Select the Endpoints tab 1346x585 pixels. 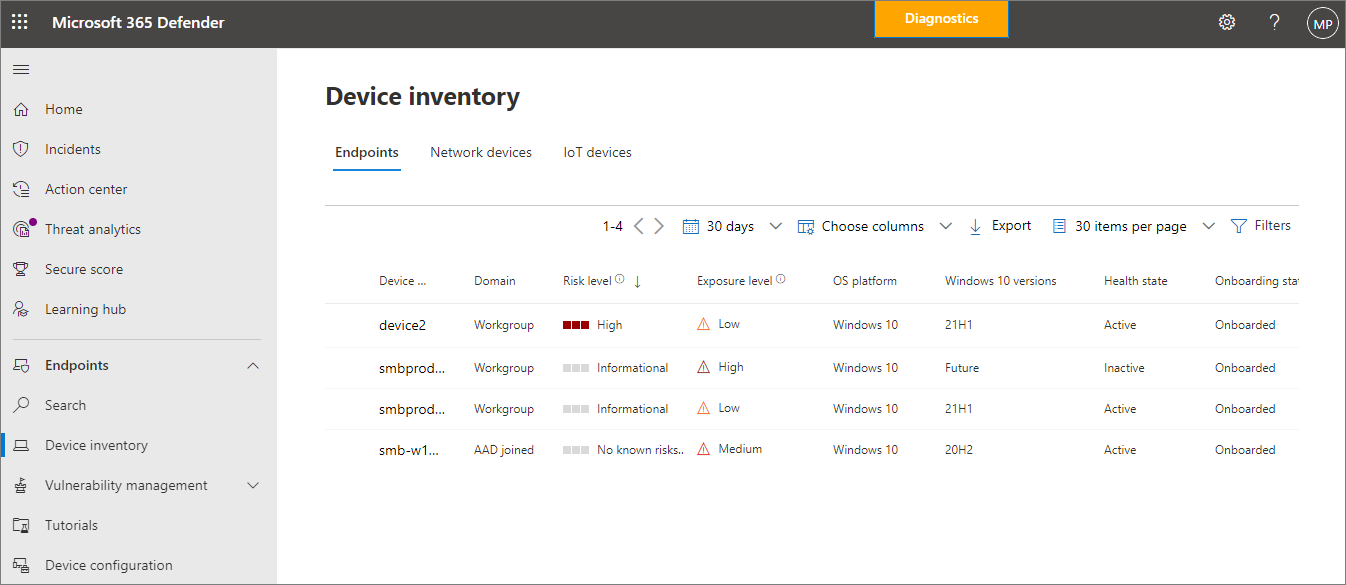coord(367,153)
